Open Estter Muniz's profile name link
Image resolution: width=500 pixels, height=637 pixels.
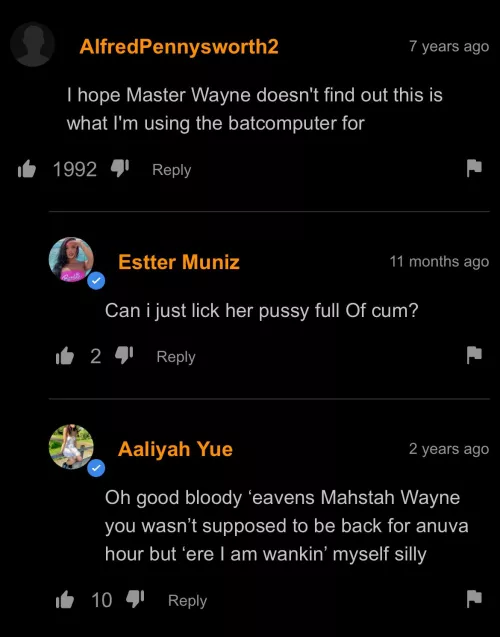(179, 262)
